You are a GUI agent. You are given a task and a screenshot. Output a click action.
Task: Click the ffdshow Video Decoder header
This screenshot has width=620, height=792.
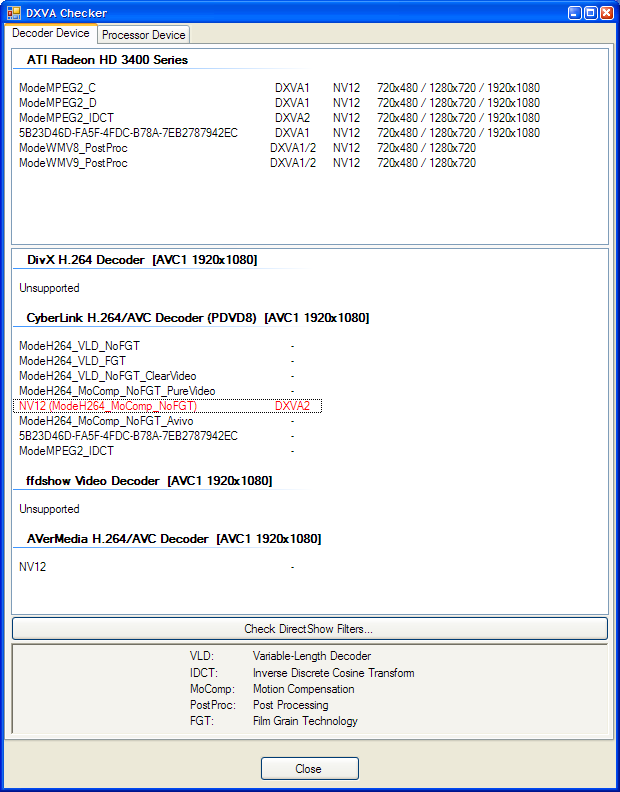point(149,481)
